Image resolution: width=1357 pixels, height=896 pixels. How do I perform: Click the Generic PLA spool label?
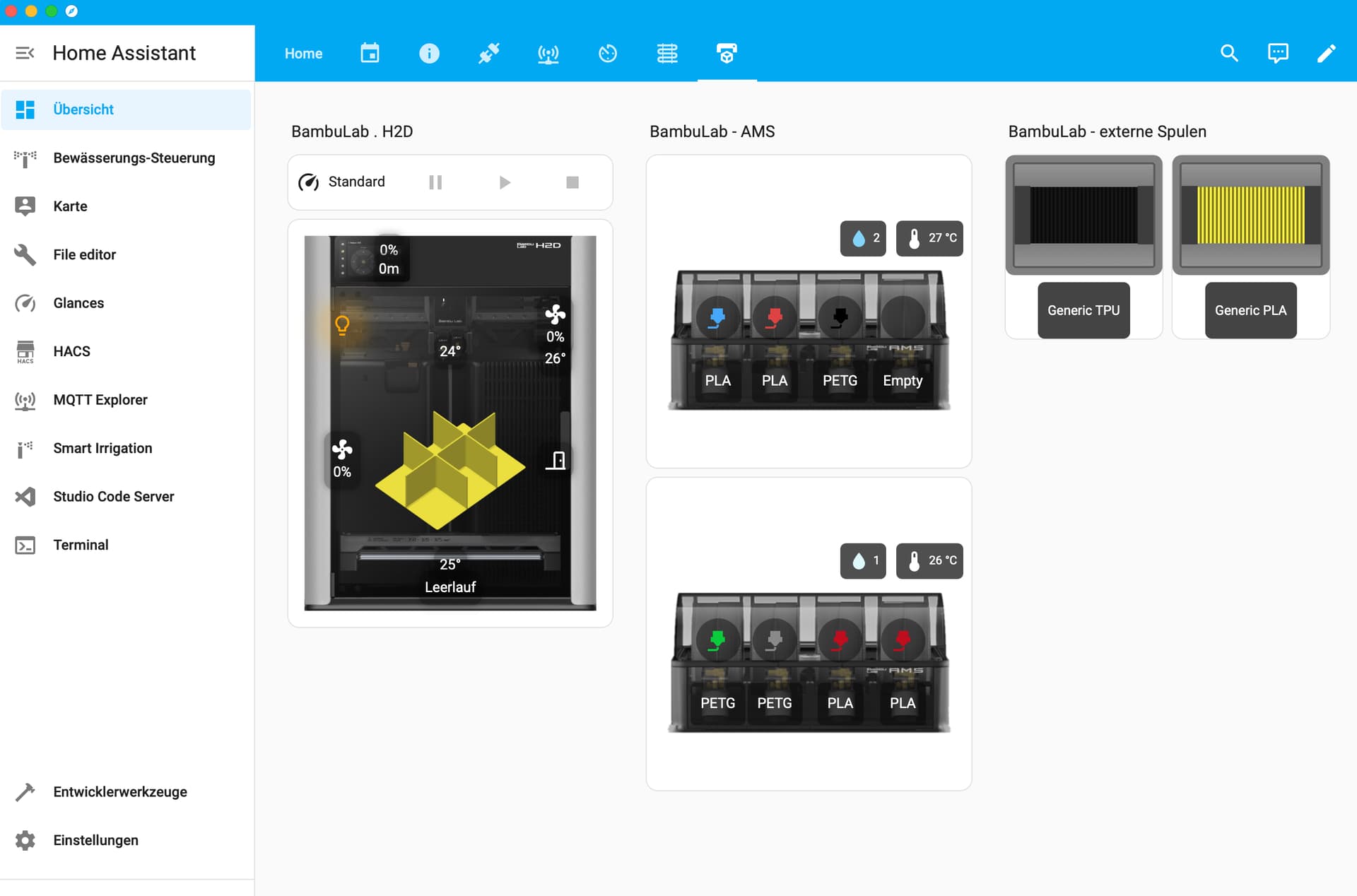(1250, 310)
